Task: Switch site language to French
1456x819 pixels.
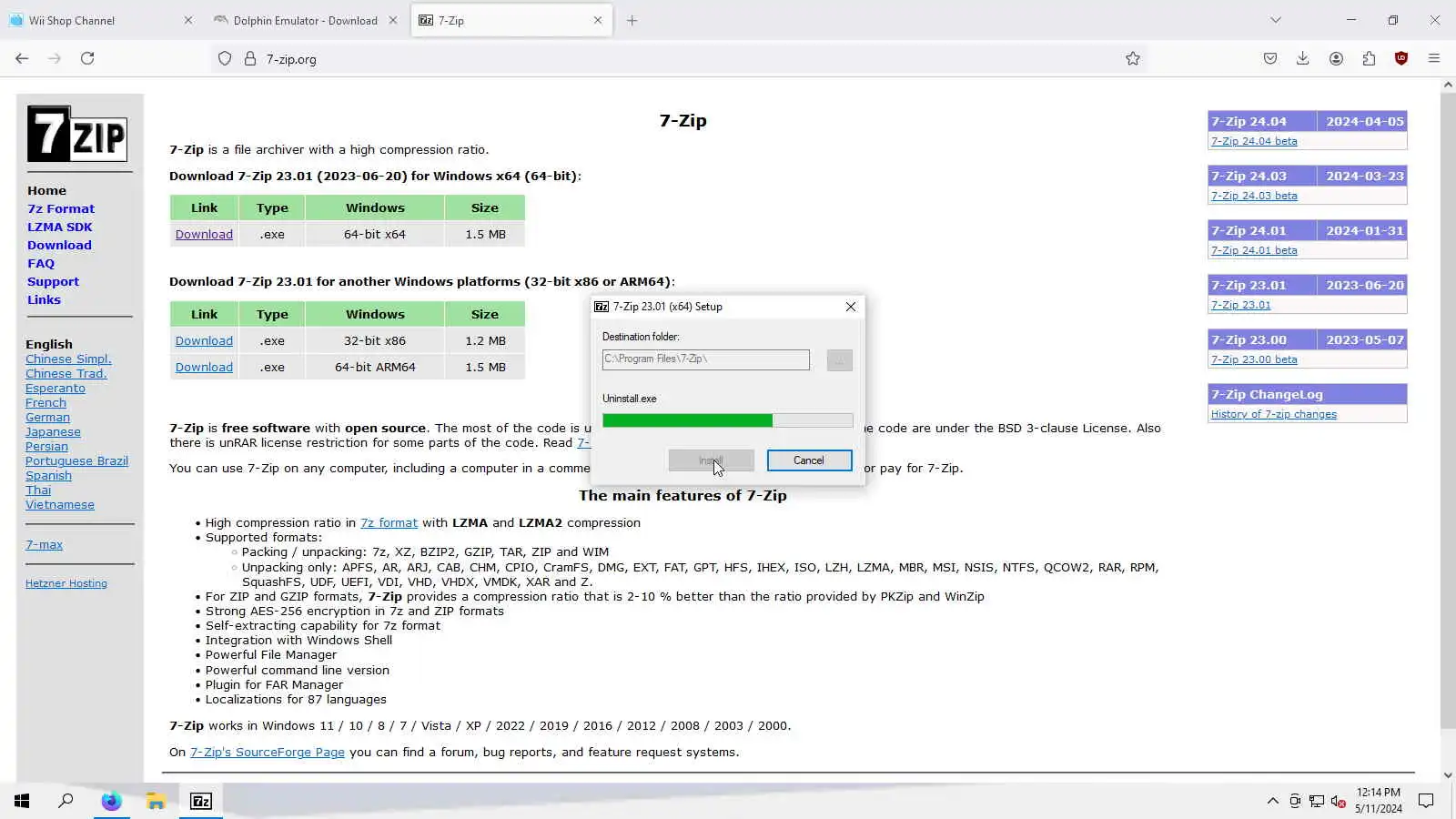Action: (x=45, y=402)
